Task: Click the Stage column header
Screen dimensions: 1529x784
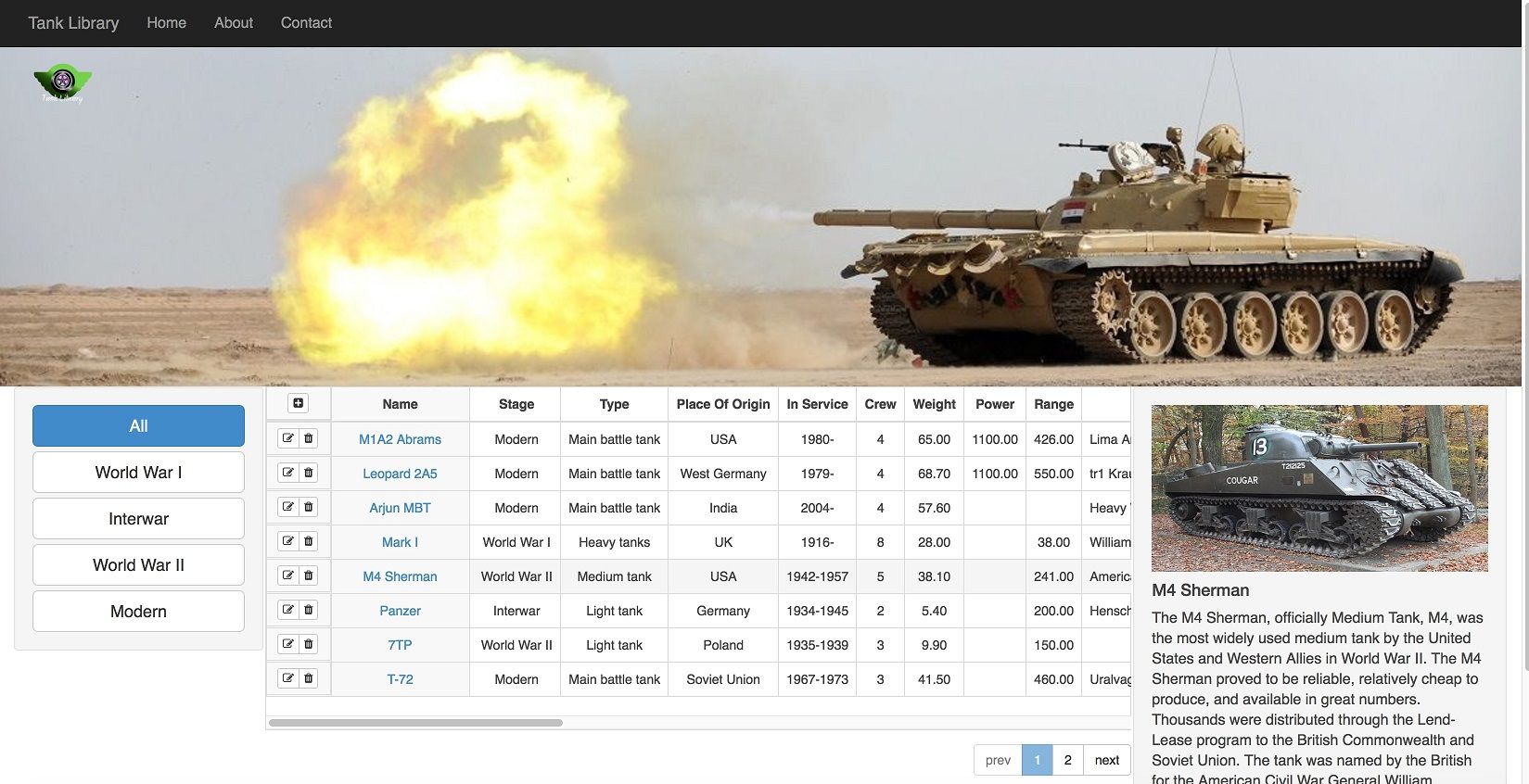Action: [x=516, y=404]
